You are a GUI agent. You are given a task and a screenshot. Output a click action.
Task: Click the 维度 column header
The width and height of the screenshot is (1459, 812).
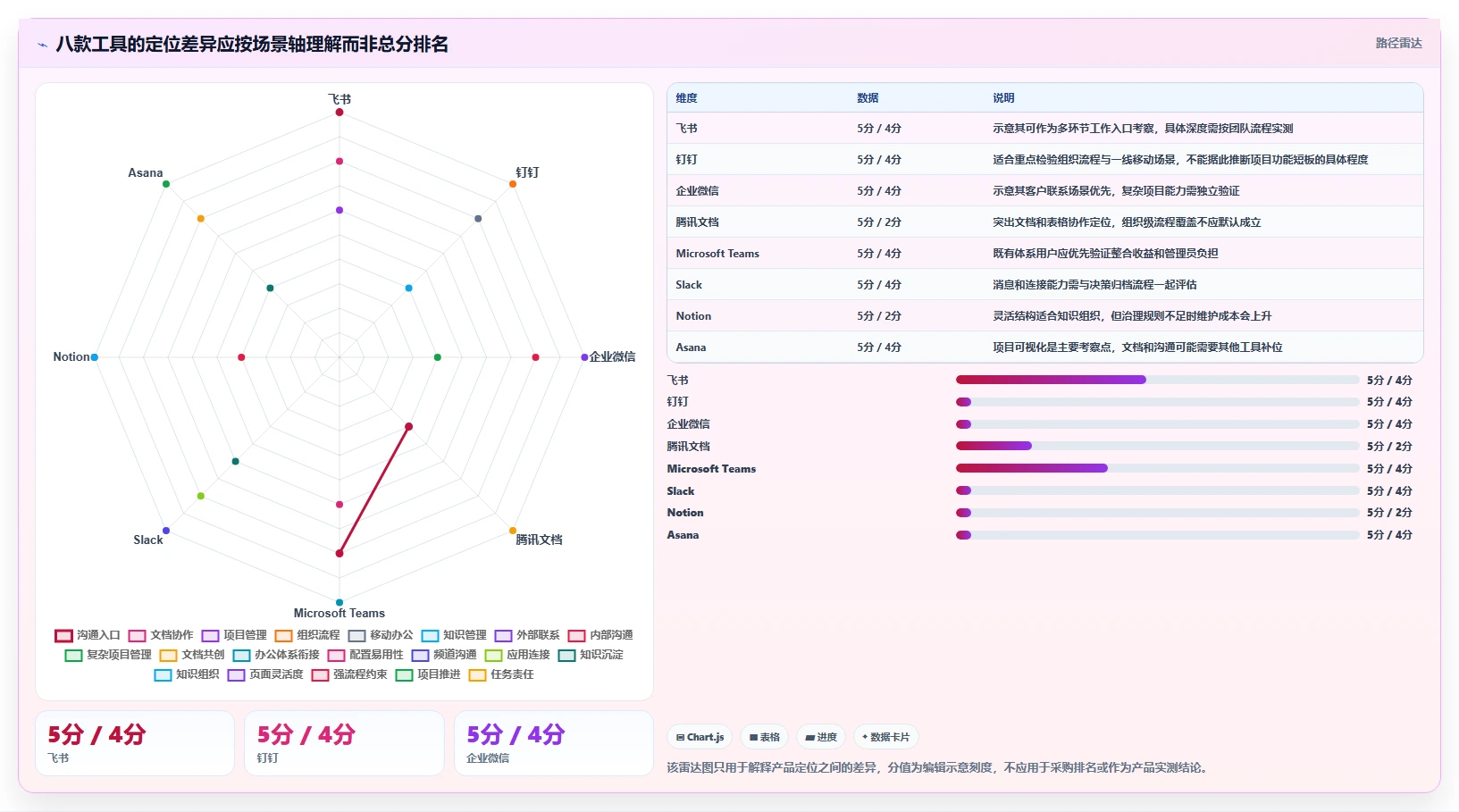(x=686, y=98)
